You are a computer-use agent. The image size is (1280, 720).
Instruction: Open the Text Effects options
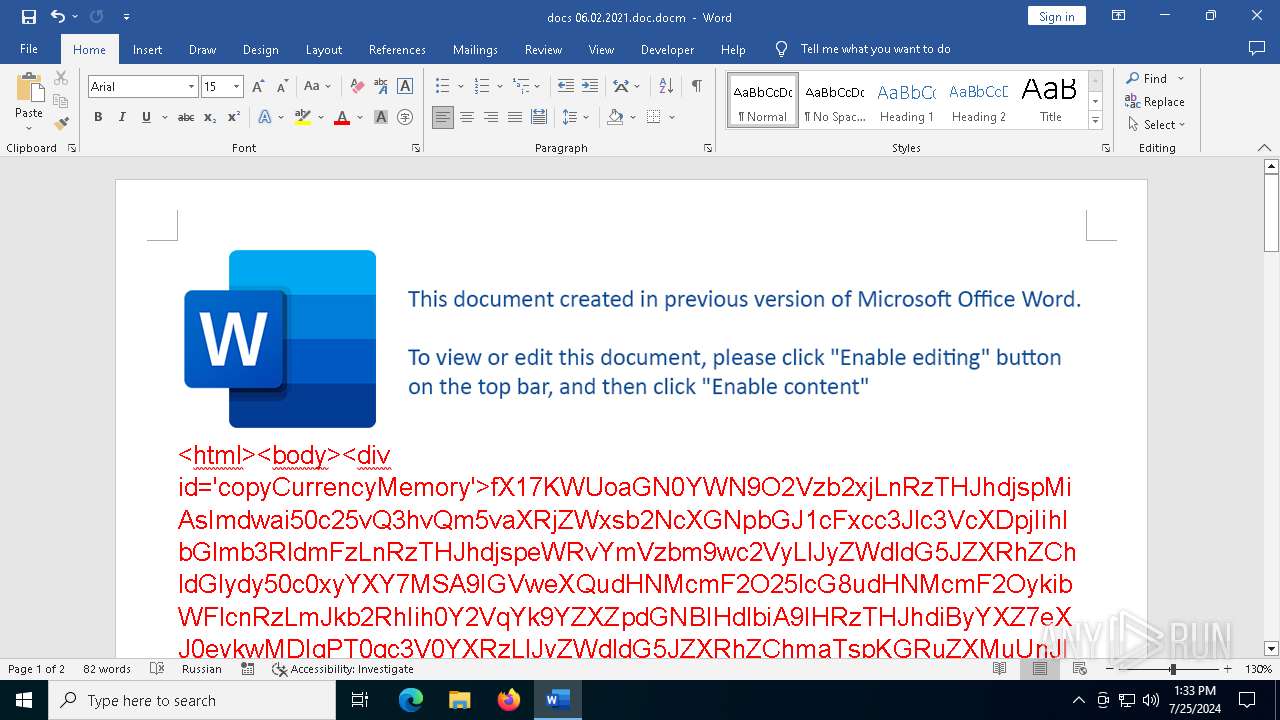[270, 117]
